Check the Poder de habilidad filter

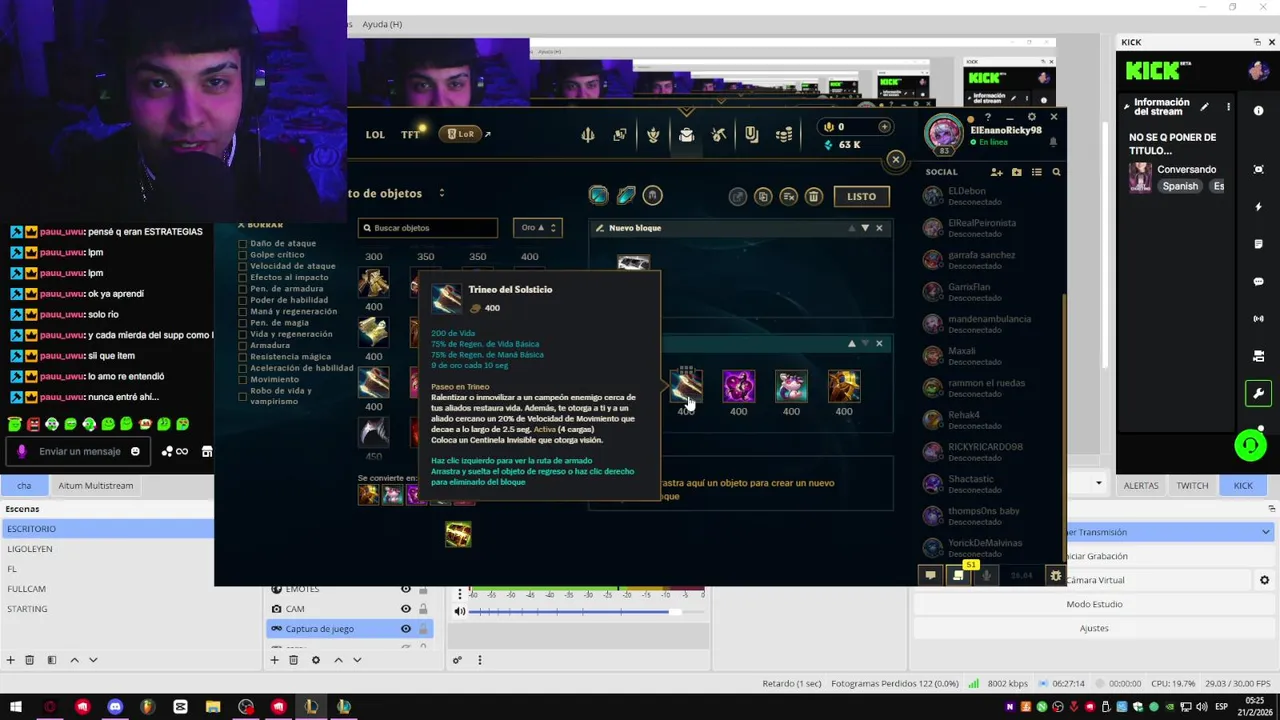click(x=242, y=300)
